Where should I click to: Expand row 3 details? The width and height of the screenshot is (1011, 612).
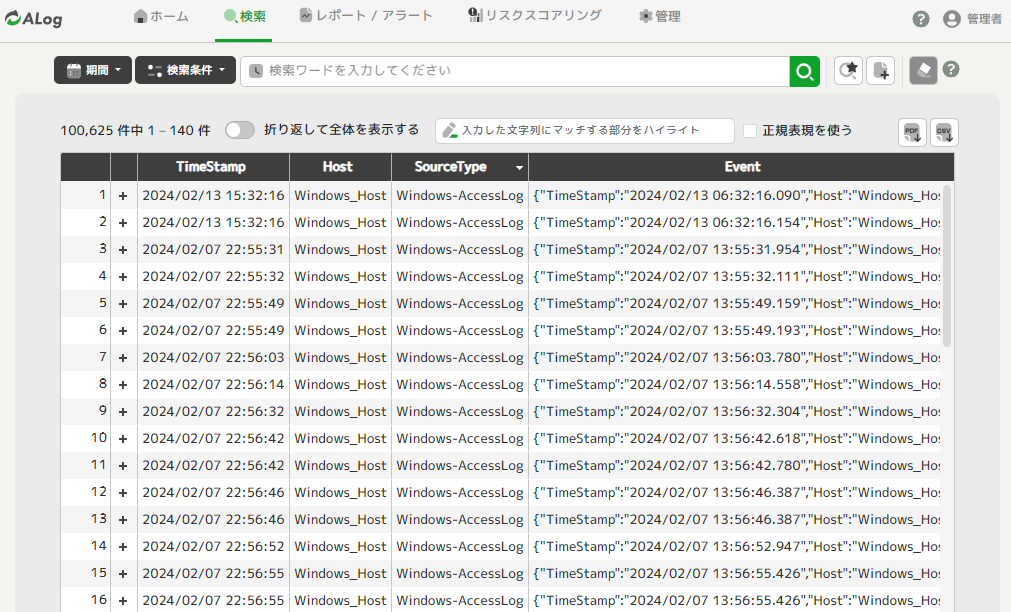coord(123,250)
